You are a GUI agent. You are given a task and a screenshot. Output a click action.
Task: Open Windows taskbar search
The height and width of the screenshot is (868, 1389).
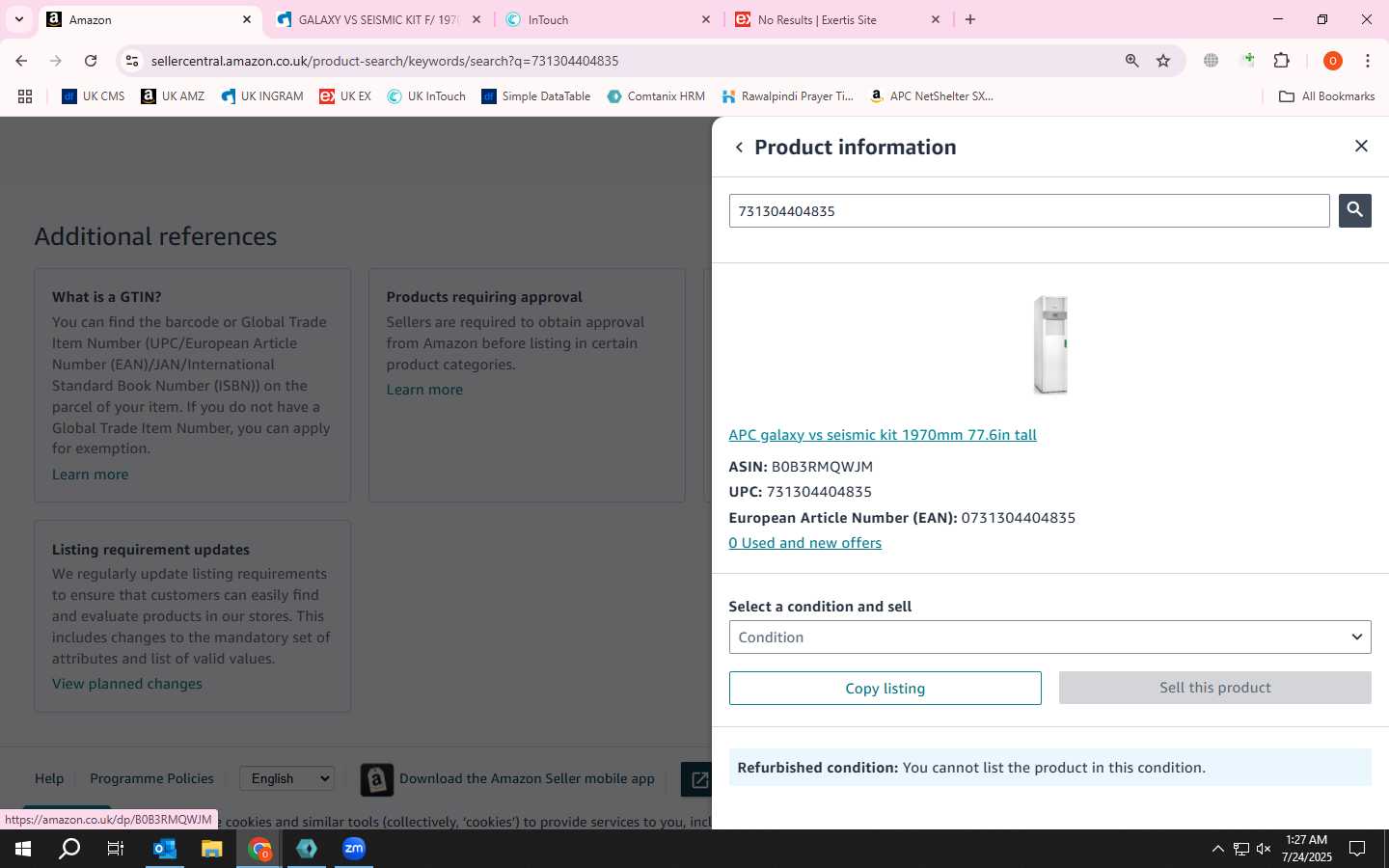(69, 849)
